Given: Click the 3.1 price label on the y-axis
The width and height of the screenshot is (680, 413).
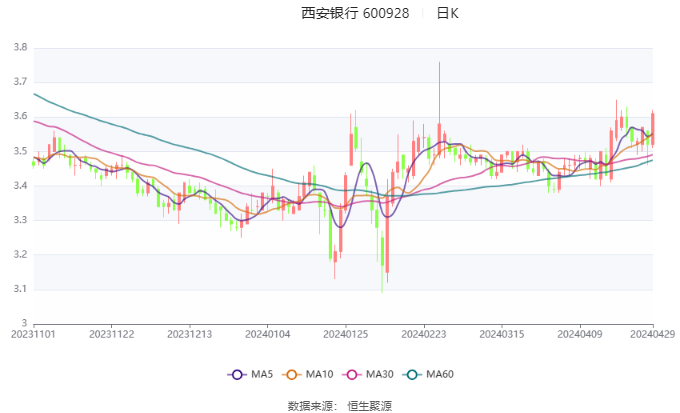Looking at the screenshot, I should (x=19, y=289).
